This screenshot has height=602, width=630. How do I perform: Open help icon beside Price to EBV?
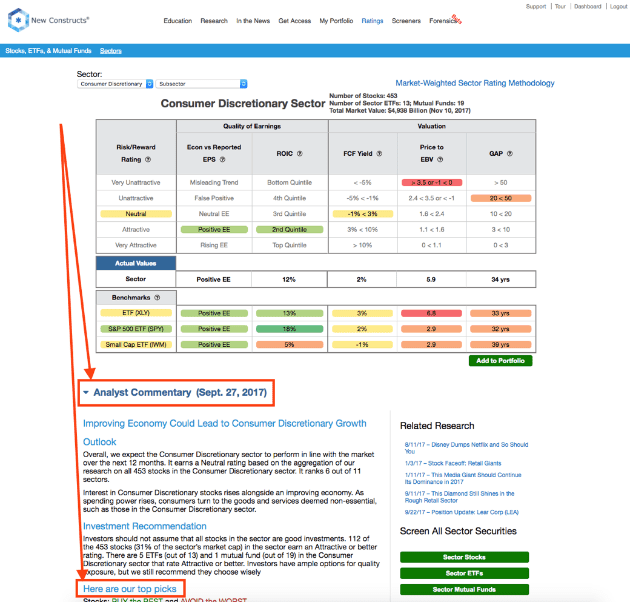[440, 160]
